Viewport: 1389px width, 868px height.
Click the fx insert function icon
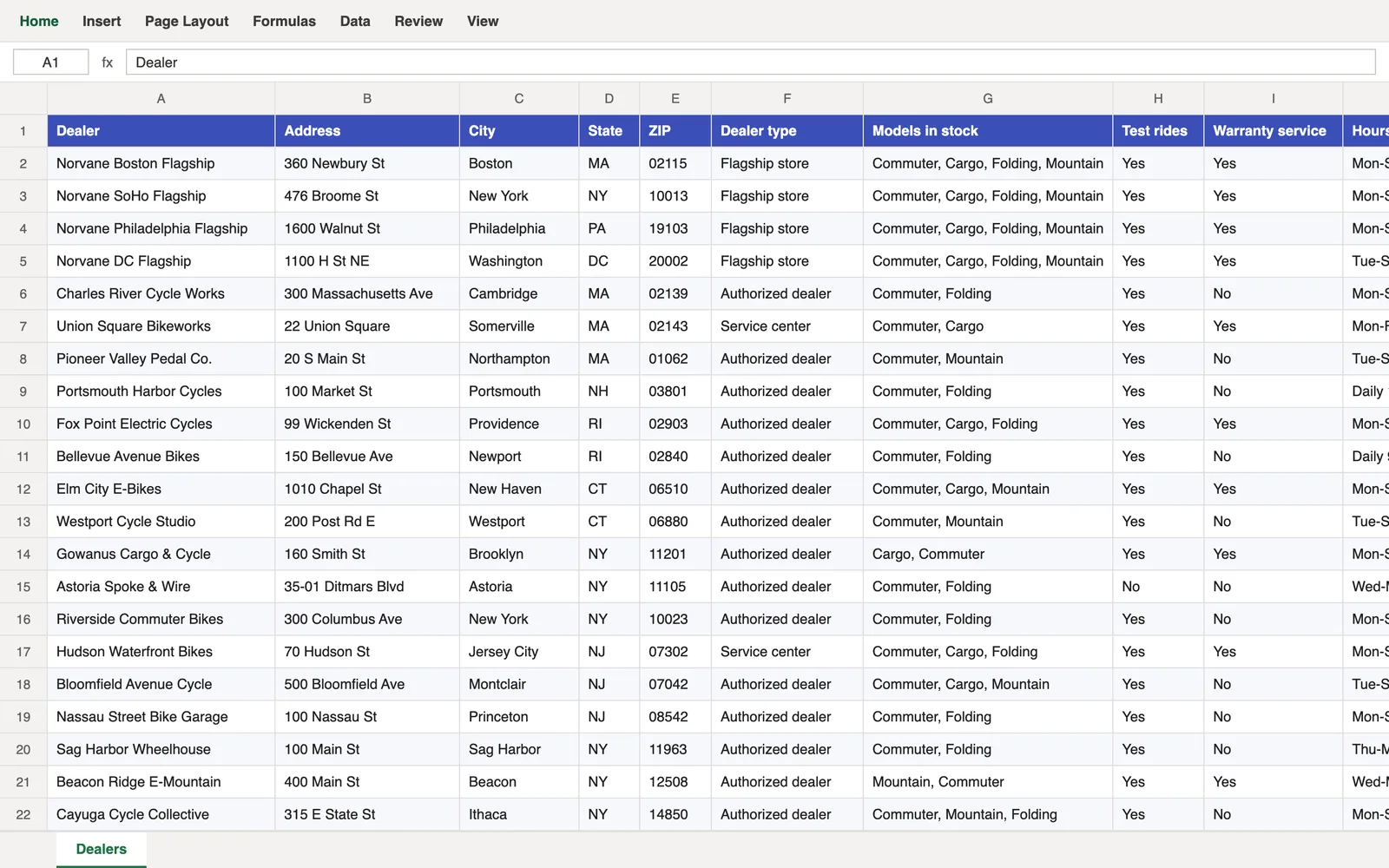[x=108, y=62]
